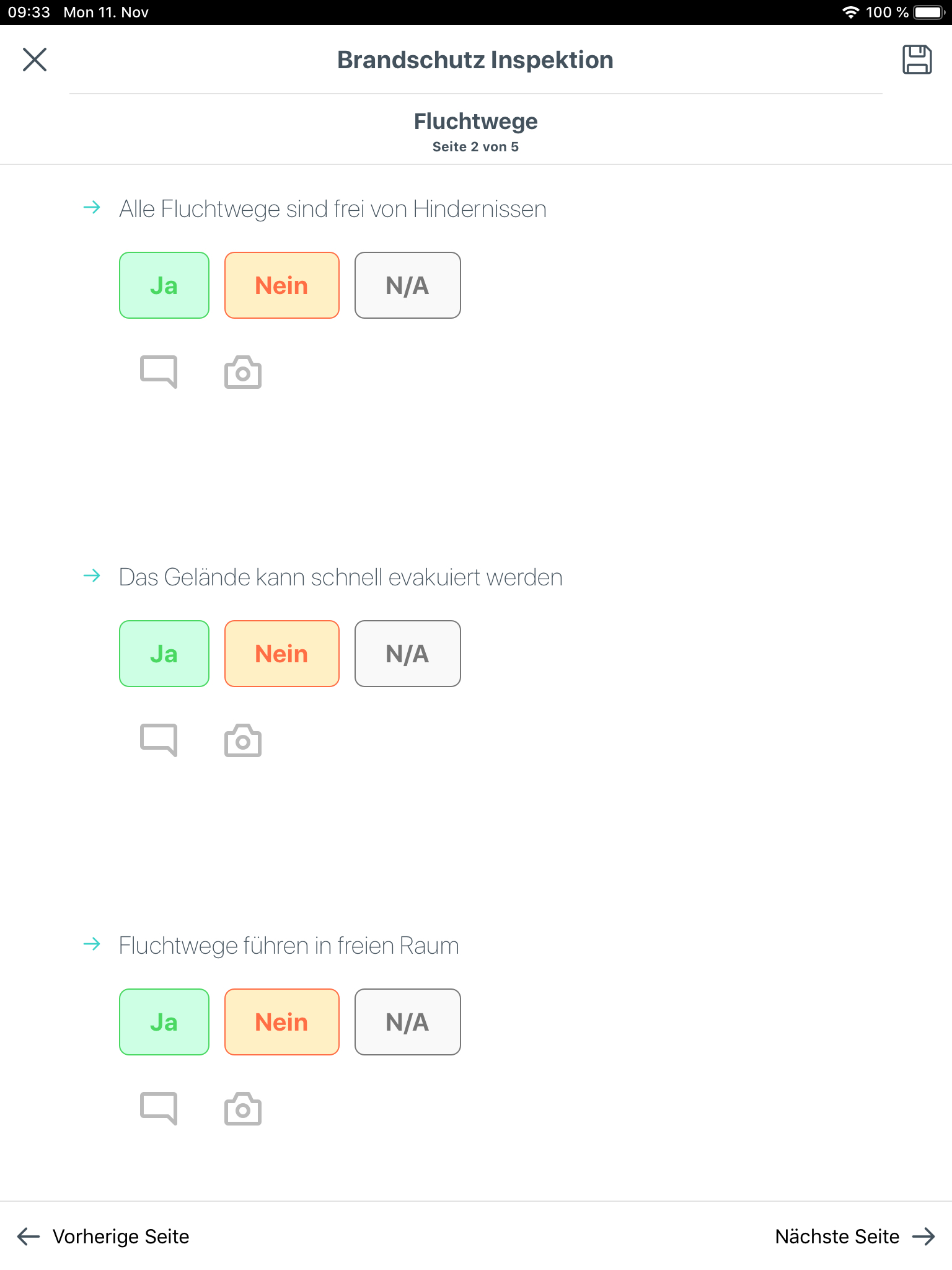Go to Vorherige Seite
Screen dimensions: 952x1270
coord(104,1237)
